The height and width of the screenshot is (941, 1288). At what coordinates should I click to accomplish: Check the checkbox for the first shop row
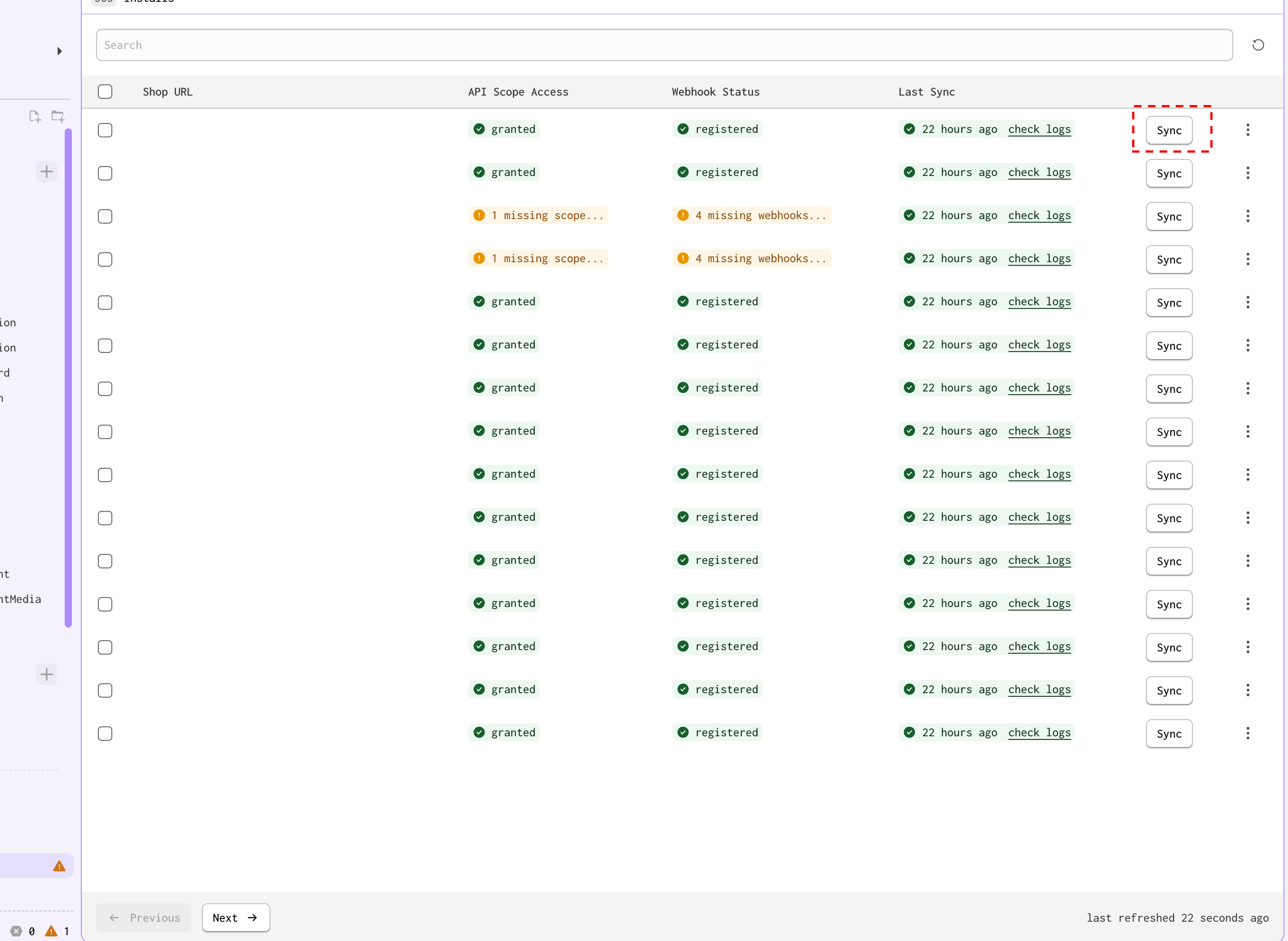[105, 130]
